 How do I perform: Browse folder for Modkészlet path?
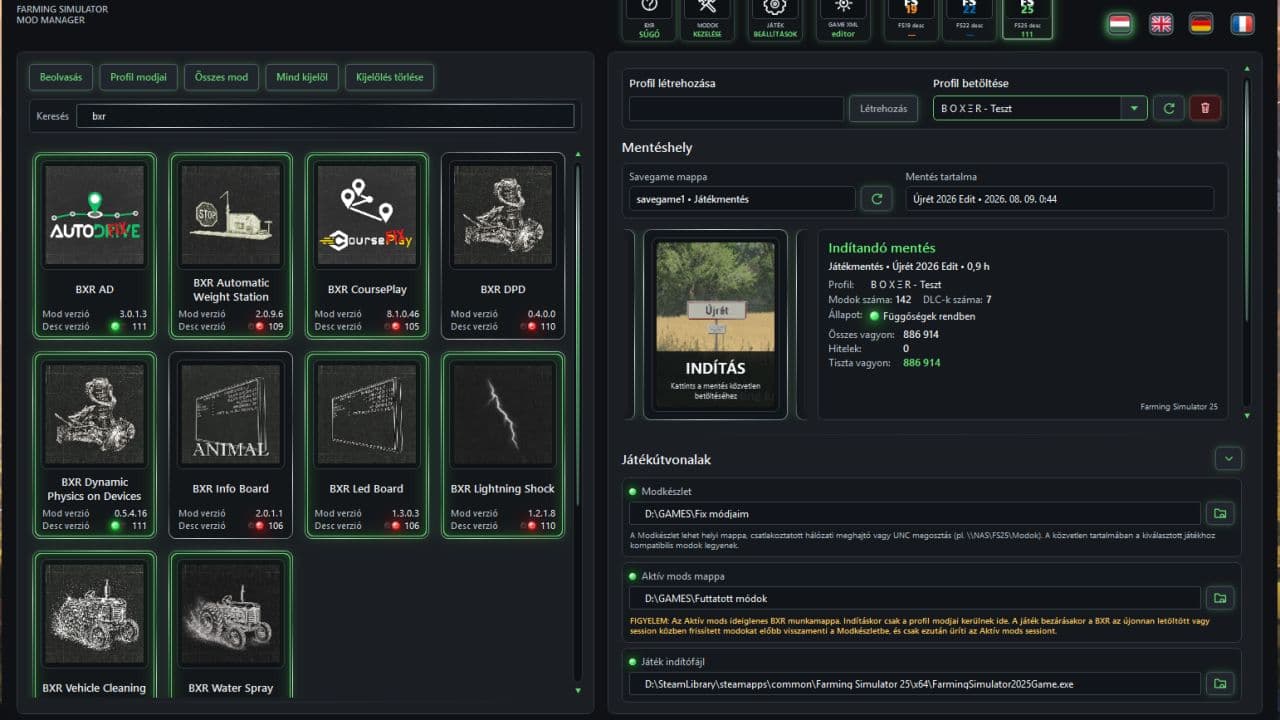(1220, 514)
